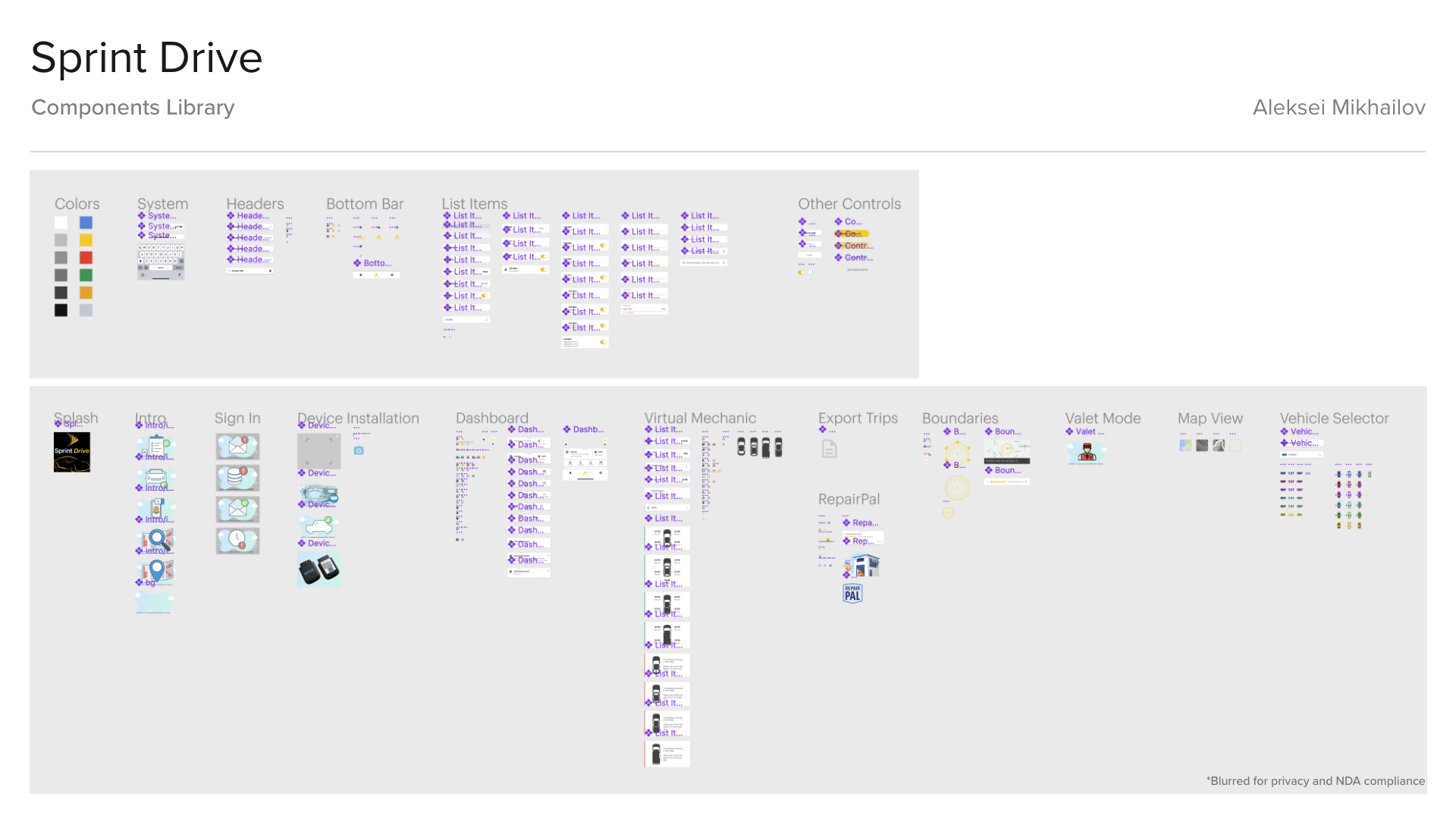Image resolution: width=1456 pixels, height=819 pixels.
Task: Select the standard map view thumbnail
Action: click(1185, 445)
